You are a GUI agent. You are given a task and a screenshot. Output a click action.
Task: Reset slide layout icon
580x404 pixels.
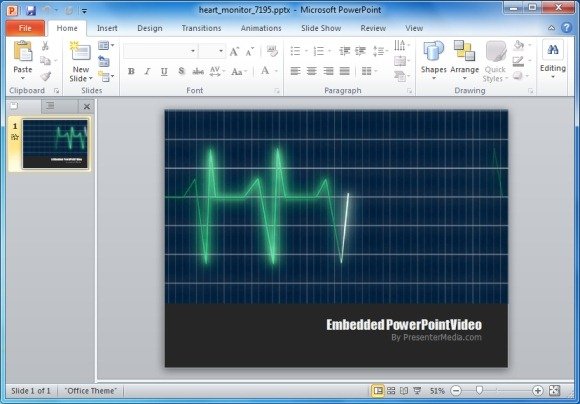click(104, 61)
